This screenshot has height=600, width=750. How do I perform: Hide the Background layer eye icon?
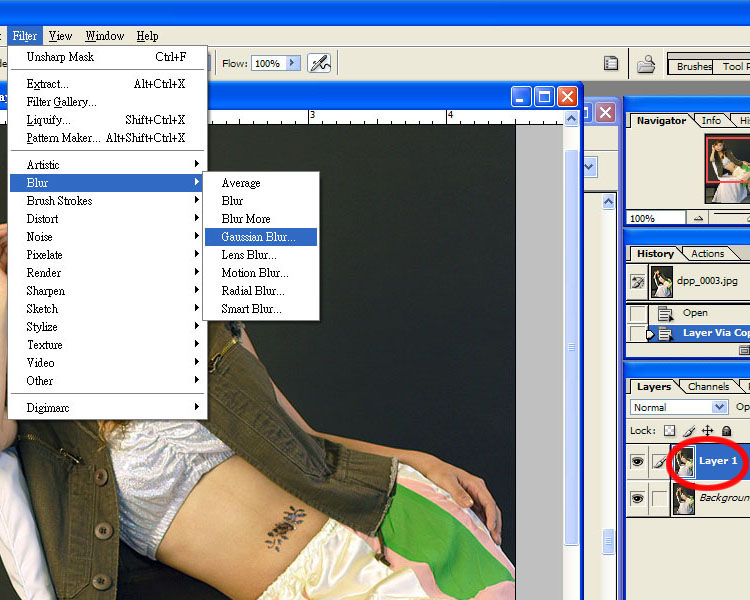(x=638, y=498)
